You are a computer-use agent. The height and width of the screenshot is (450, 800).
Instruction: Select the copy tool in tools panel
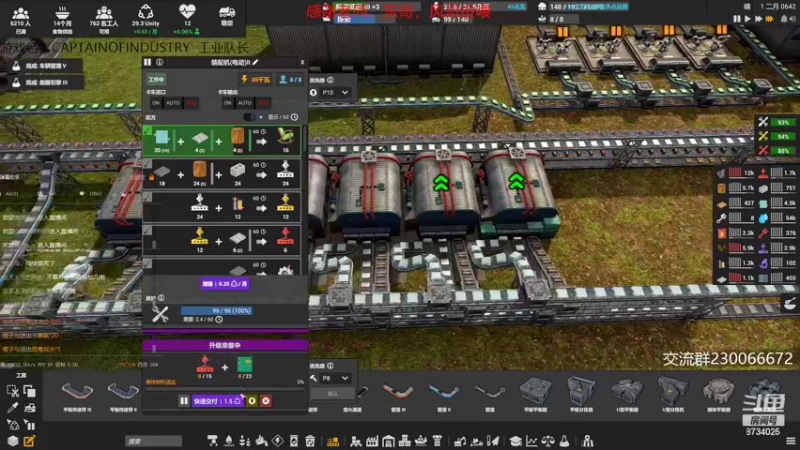click(x=30, y=391)
